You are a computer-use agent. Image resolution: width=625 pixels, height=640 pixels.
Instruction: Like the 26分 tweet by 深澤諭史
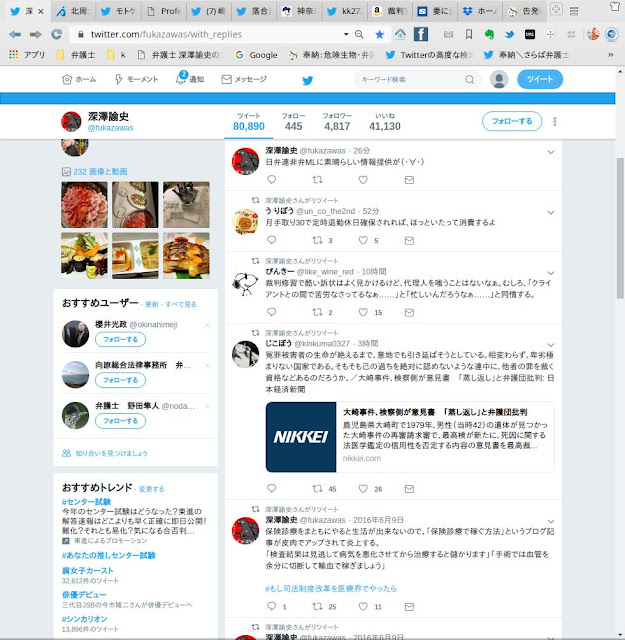tap(363, 180)
